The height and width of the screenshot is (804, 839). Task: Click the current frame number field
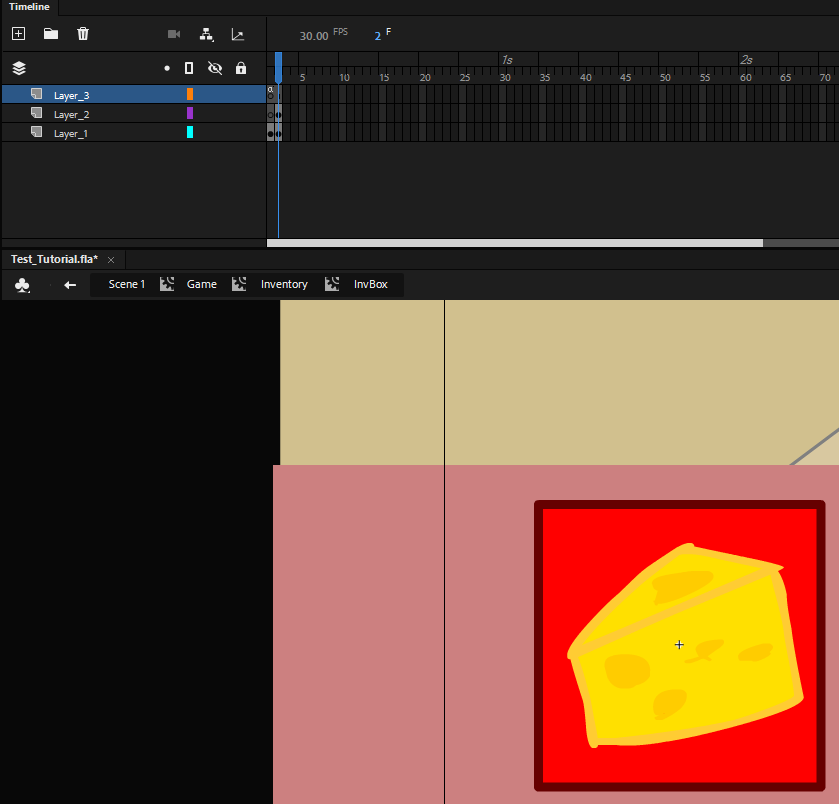point(378,36)
